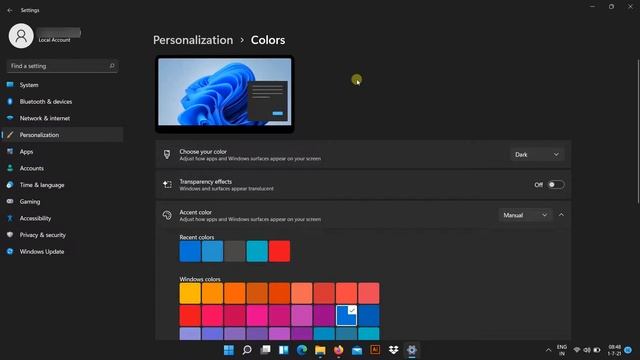
Task: Open the Gaming settings category
Action: click(x=62, y=202)
